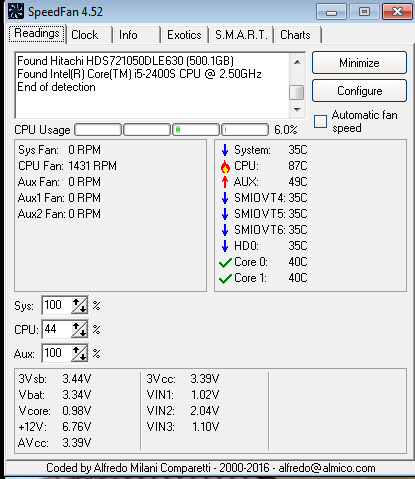The height and width of the screenshot is (479, 415).
Task: Click the green checkmark beside Core 0
Action: (225, 263)
